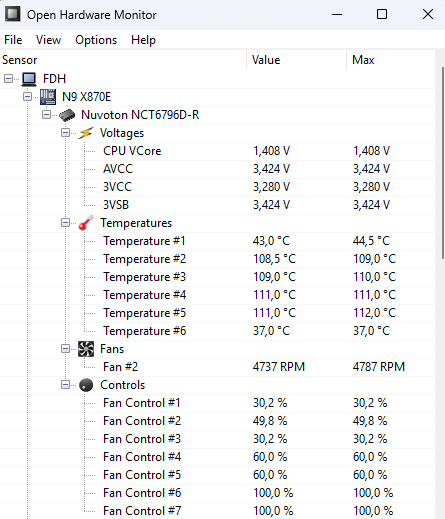Select the CPU VCore sensor row
445x519 pixels.
pos(217,151)
